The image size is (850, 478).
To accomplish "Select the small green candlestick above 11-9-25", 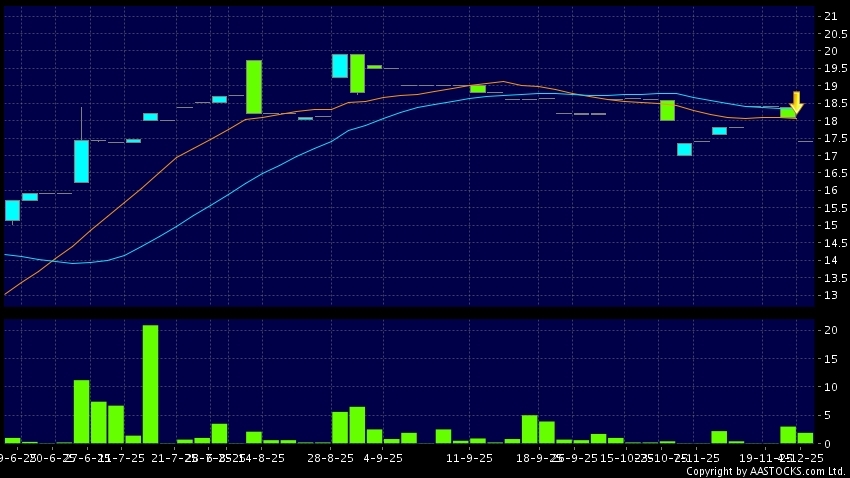I will click(x=478, y=89).
